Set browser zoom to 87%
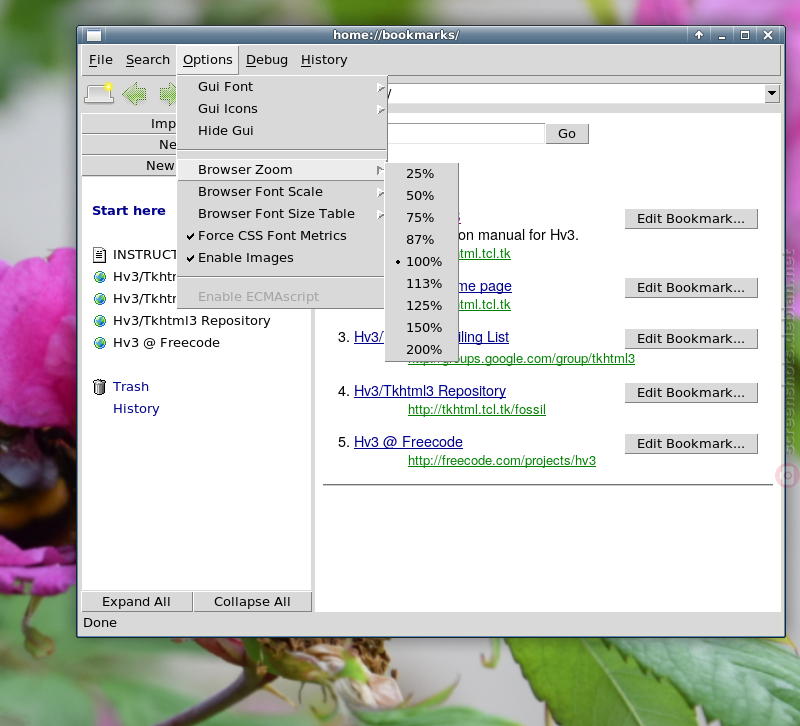The width and height of the screenshot is (800, 726). coord(421,240)
